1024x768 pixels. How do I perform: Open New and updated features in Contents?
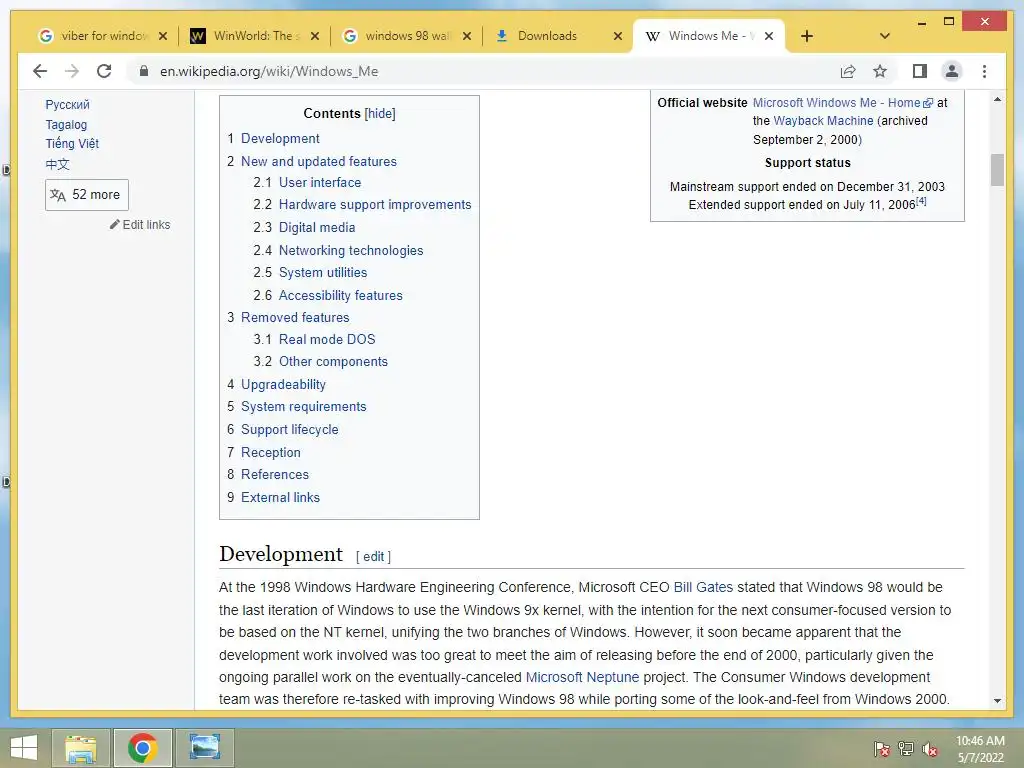[x=319, y=161]
